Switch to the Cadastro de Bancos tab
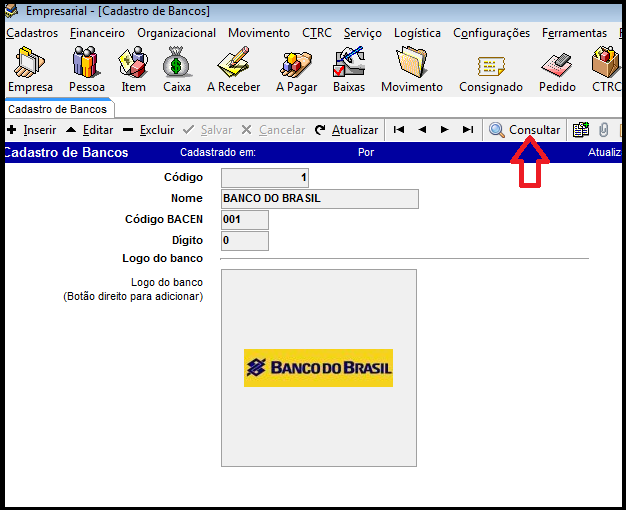 [x=57, y=109]
